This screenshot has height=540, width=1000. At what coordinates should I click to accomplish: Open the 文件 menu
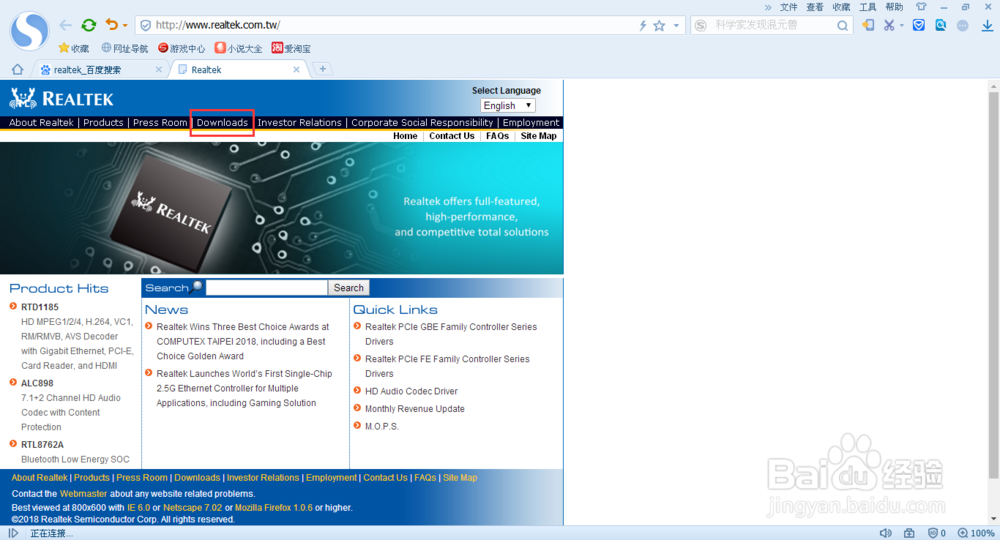click(x=789, y=7)
